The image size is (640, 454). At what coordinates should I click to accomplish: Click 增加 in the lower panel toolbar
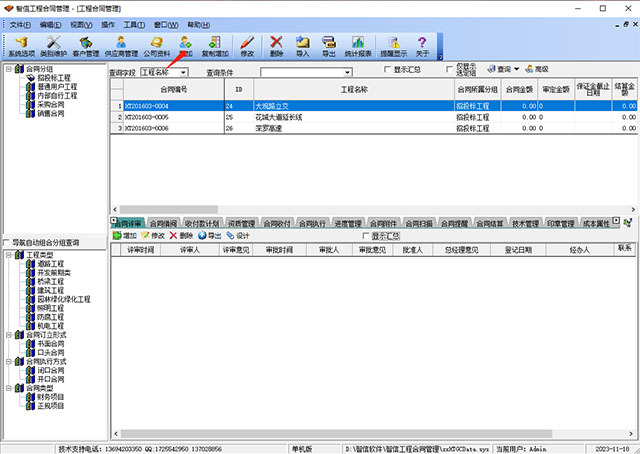click(125, 235)
